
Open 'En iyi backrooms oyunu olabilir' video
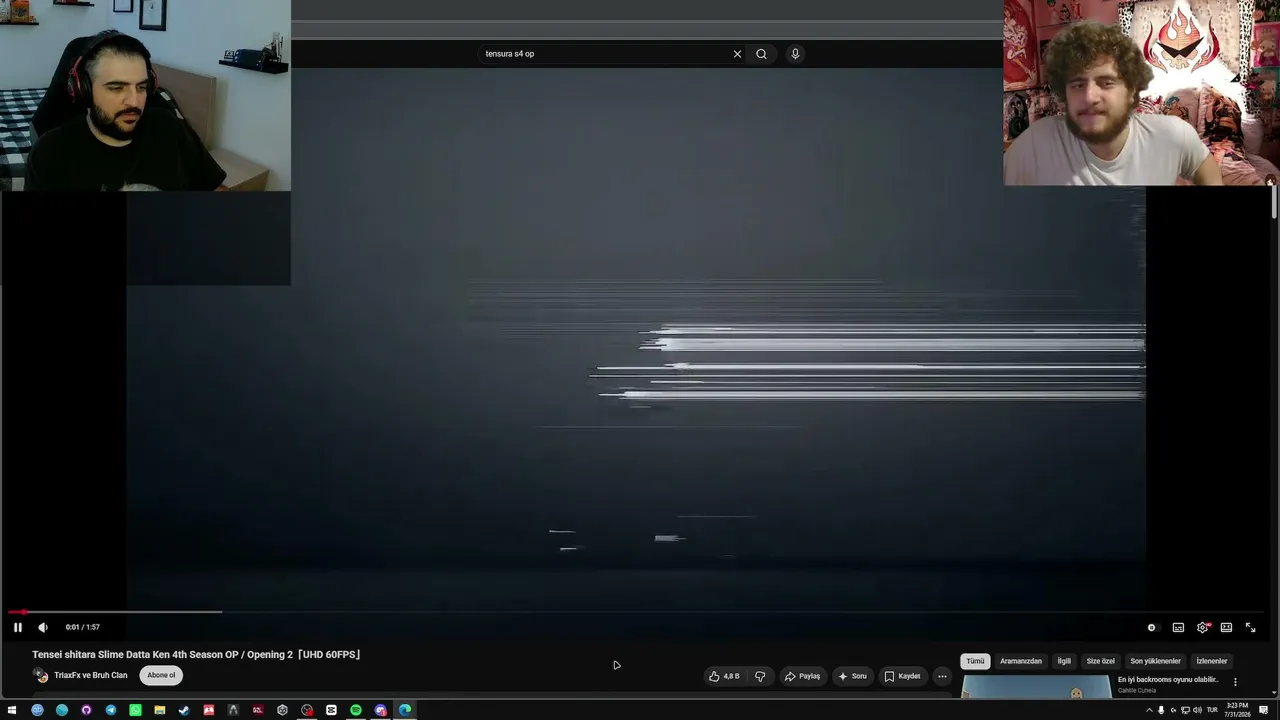pos(1168,680)
